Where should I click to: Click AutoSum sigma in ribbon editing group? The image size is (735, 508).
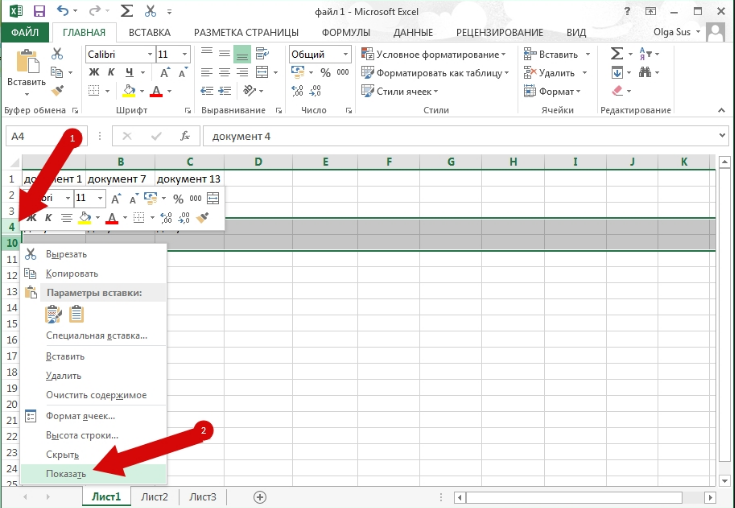click(x=617, y=53)
